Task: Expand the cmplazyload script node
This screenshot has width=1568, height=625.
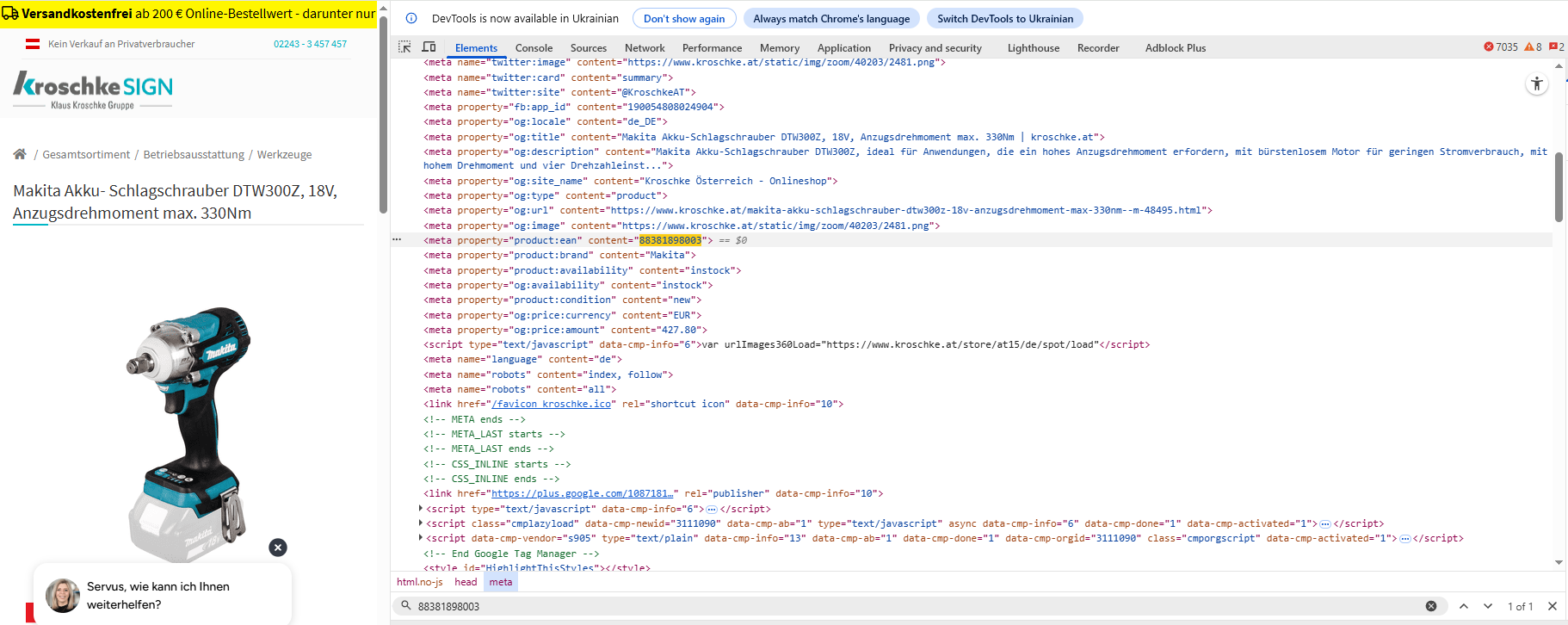Action: [x=421, y=523]
